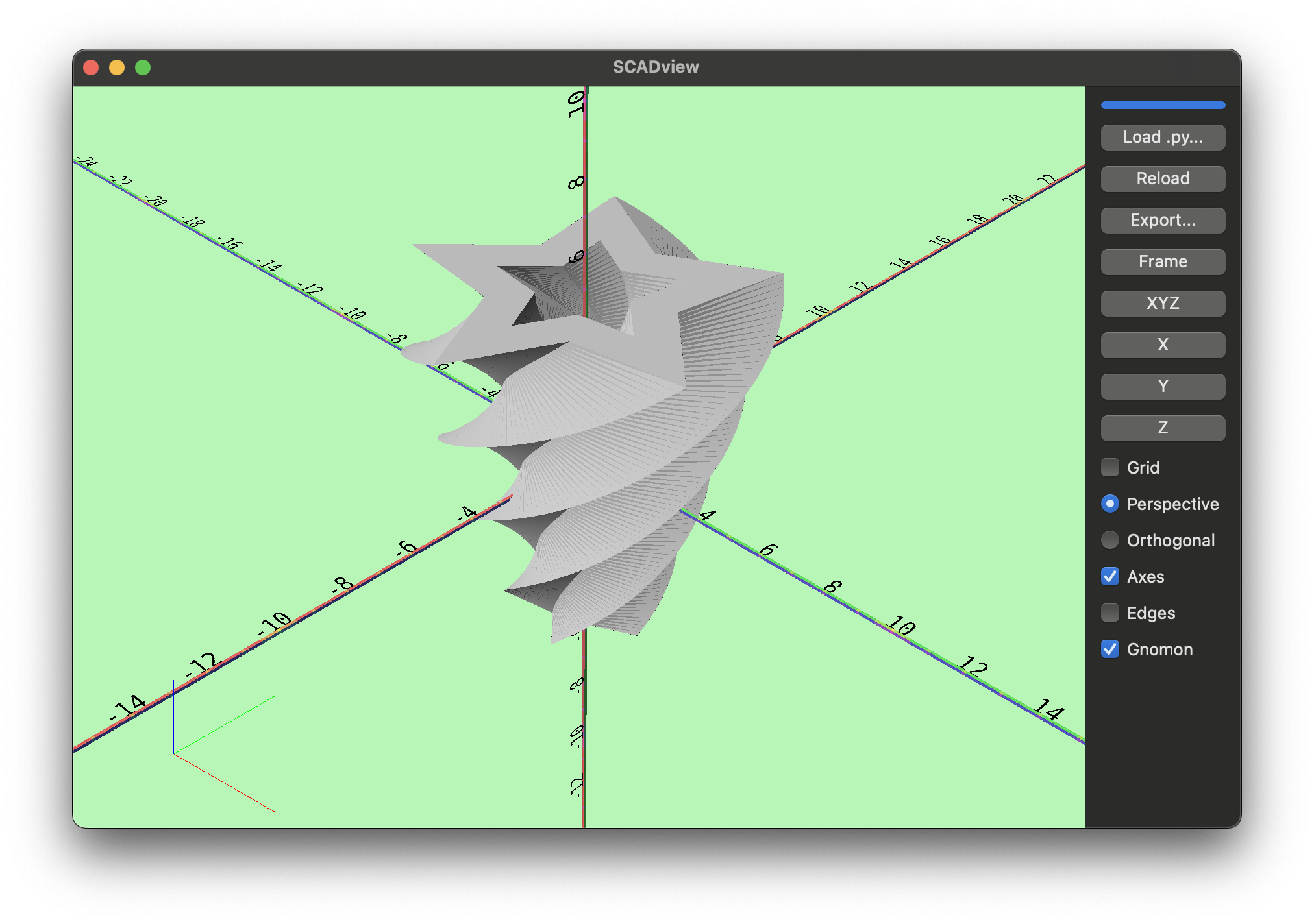Click the Load .py... button
Viewport: 1314px width, 924px height.
tap(1162, 137)
